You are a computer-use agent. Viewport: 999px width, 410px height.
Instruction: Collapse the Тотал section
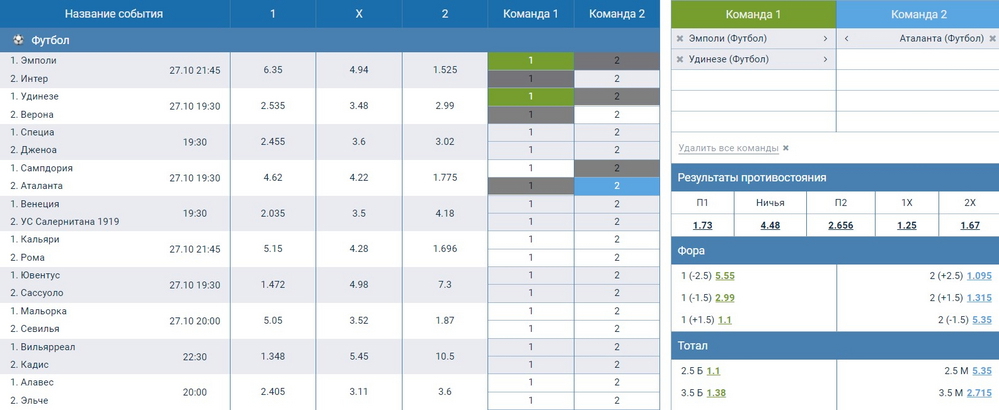(834, 345)
